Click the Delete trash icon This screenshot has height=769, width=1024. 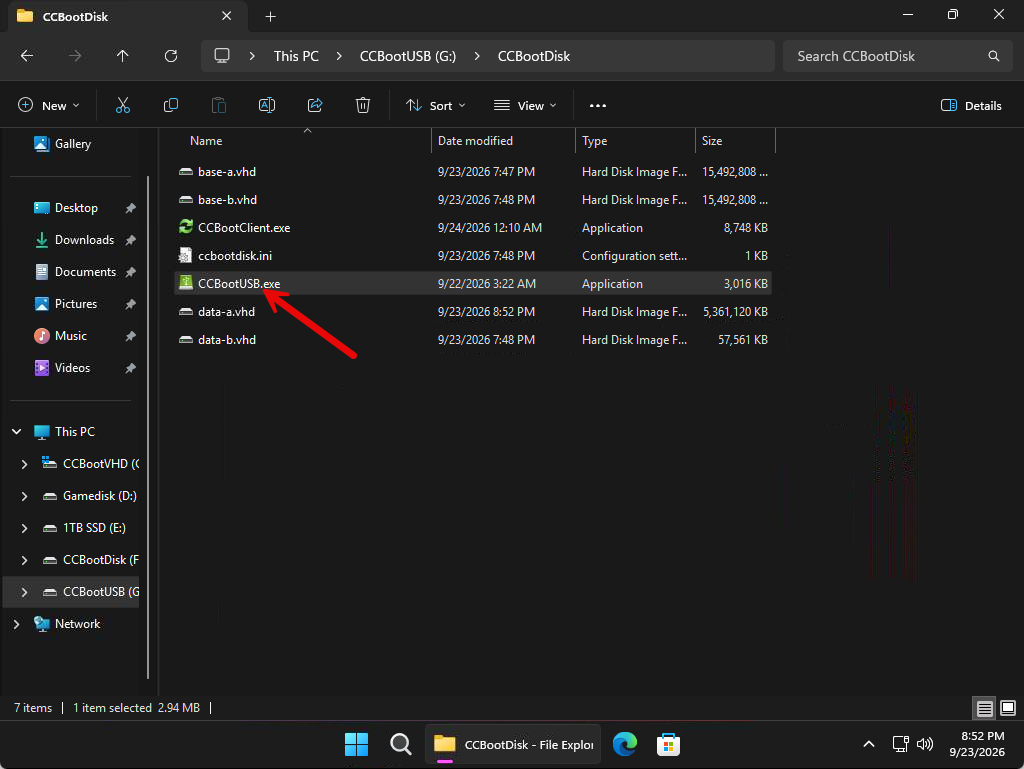click(362, 105)
